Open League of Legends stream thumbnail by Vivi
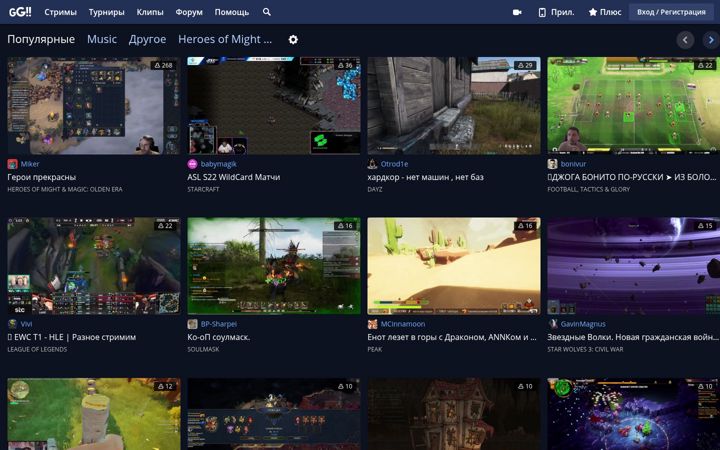The width and height of the screenshot is (720, 450). tap(94, 266)
